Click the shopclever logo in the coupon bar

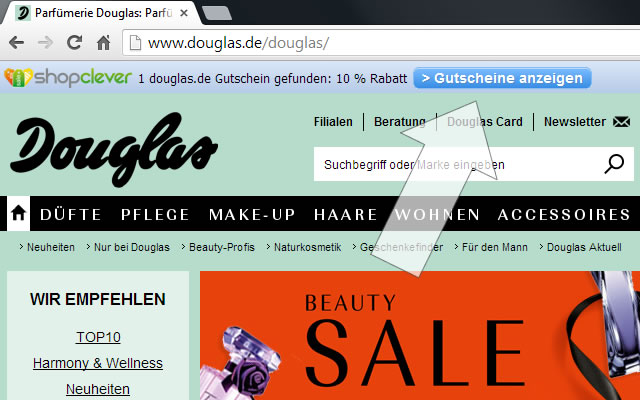[68, 78]
